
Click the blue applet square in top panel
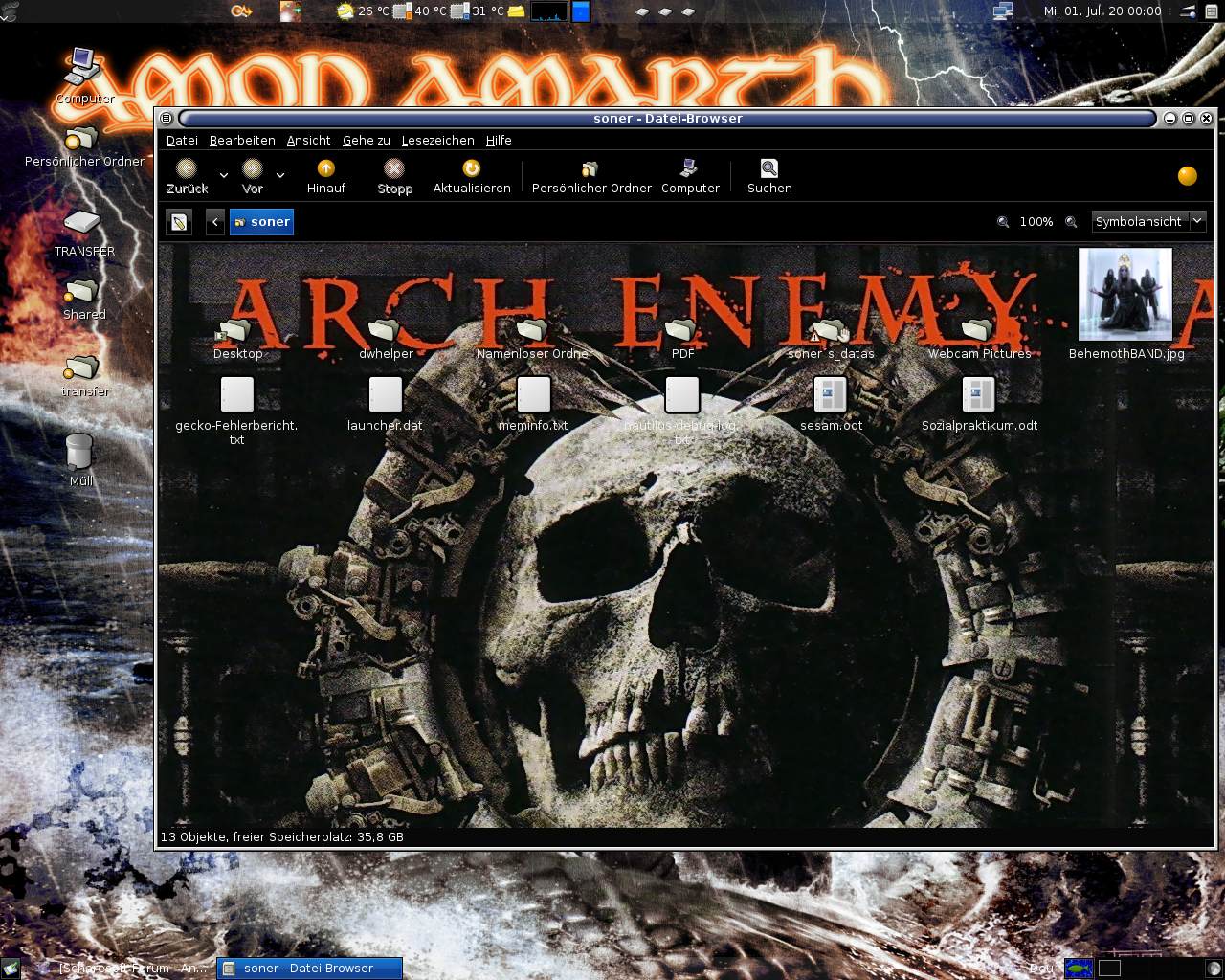580,11
